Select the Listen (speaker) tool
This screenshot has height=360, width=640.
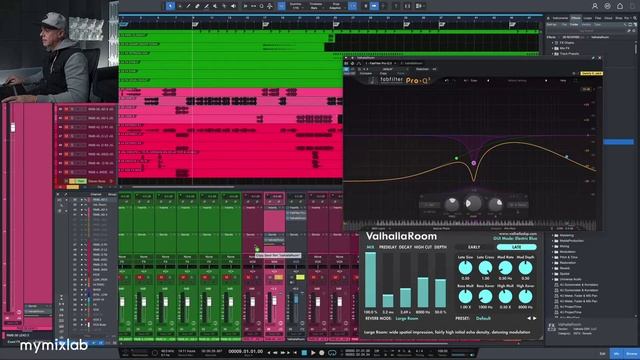pyautogui.click(x=233, y=6)
